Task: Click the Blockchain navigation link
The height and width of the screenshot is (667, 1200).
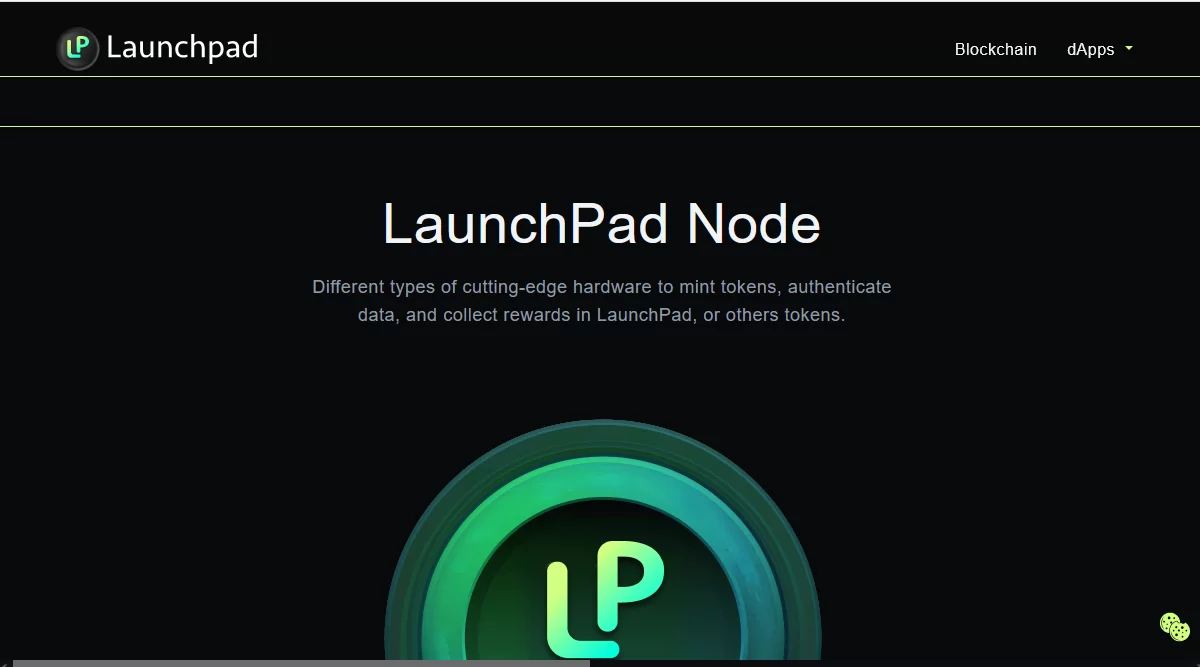Action: (995, 48)
